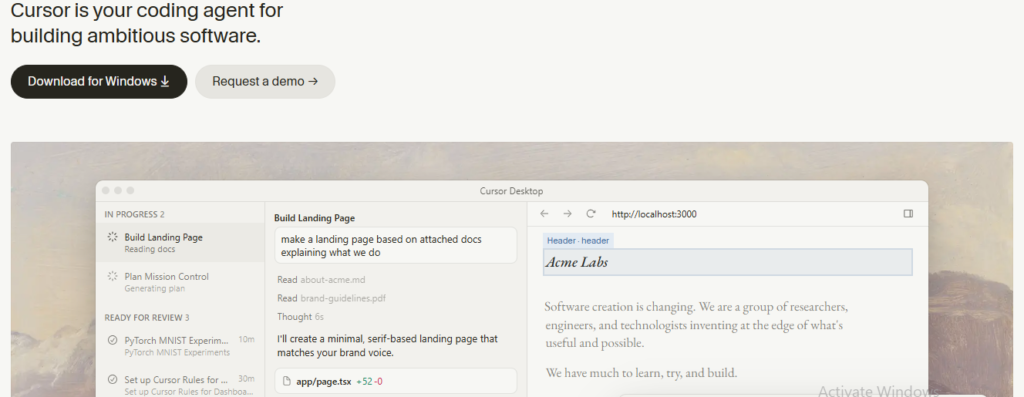Click the red close dot of Cursor Desktop
Image resolution: width=1024 pixels, height=397 pixels.
point(106,190)
